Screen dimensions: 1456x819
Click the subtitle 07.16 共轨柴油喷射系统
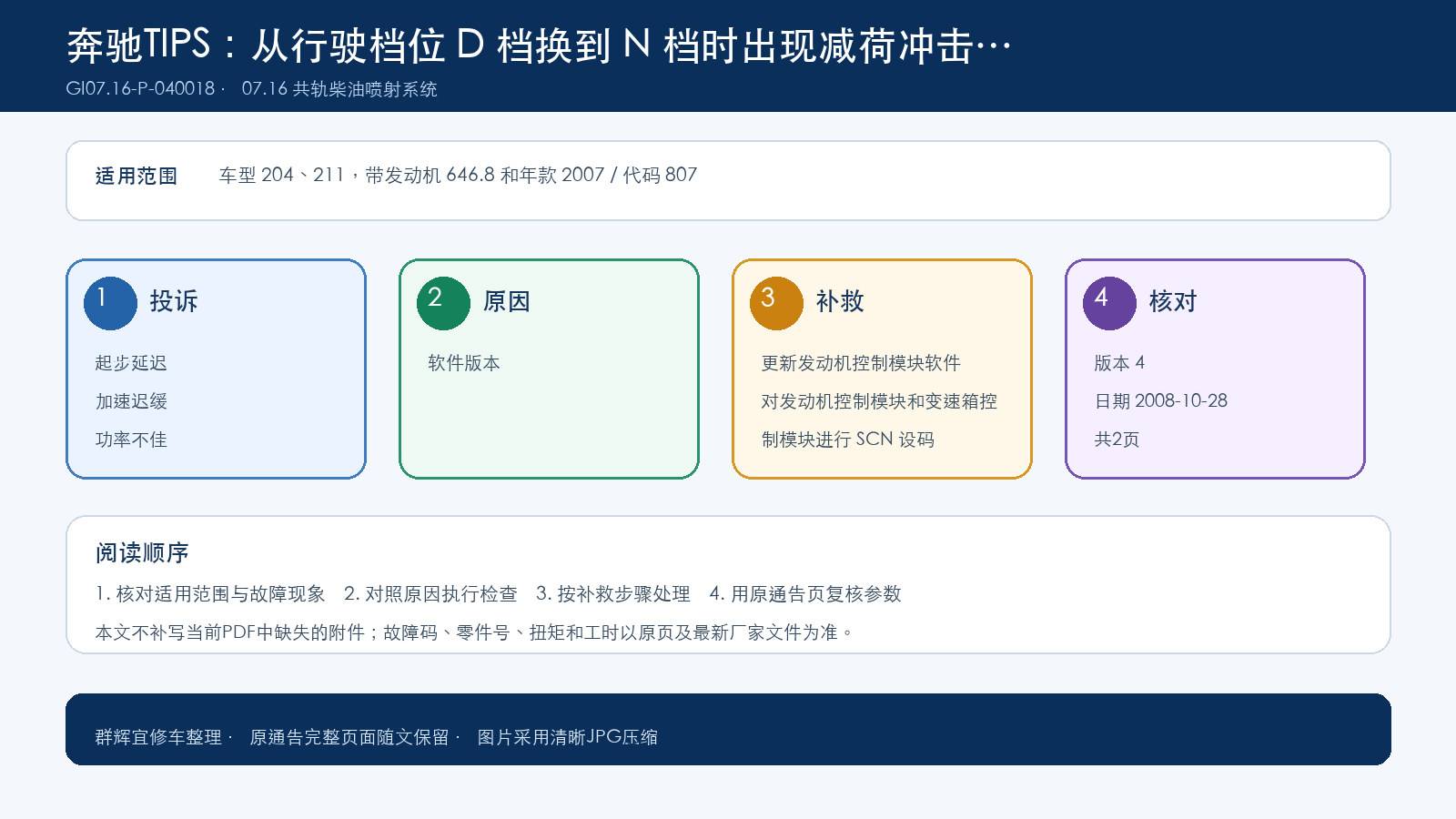(339, 89)
